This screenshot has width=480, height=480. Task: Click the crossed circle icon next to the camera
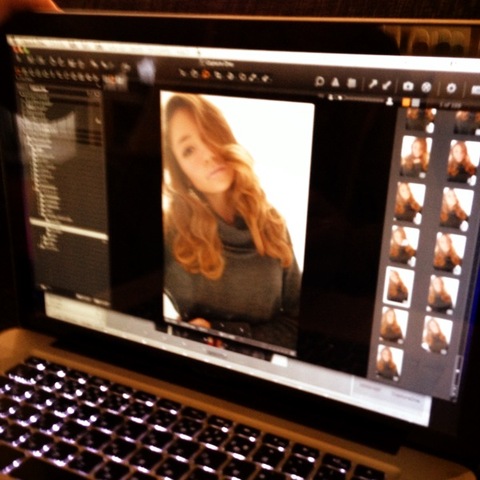[x=426, y=87]
